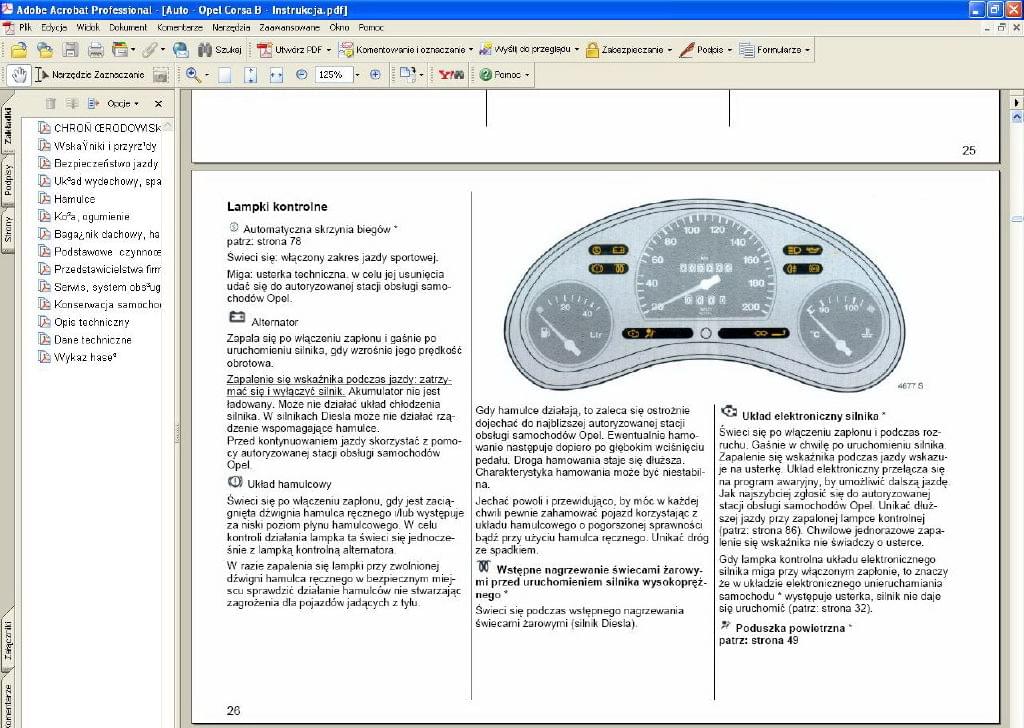
Task: Click the Fit Page icon
Action: (251, 75)
